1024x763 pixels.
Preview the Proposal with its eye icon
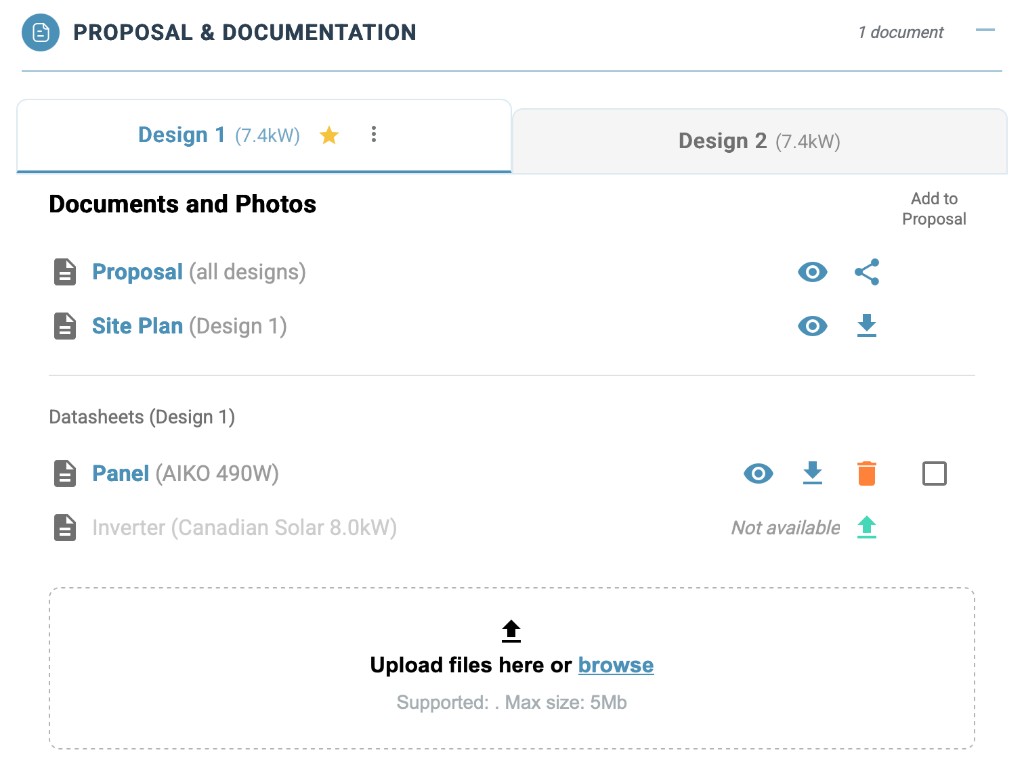[812, 272]
